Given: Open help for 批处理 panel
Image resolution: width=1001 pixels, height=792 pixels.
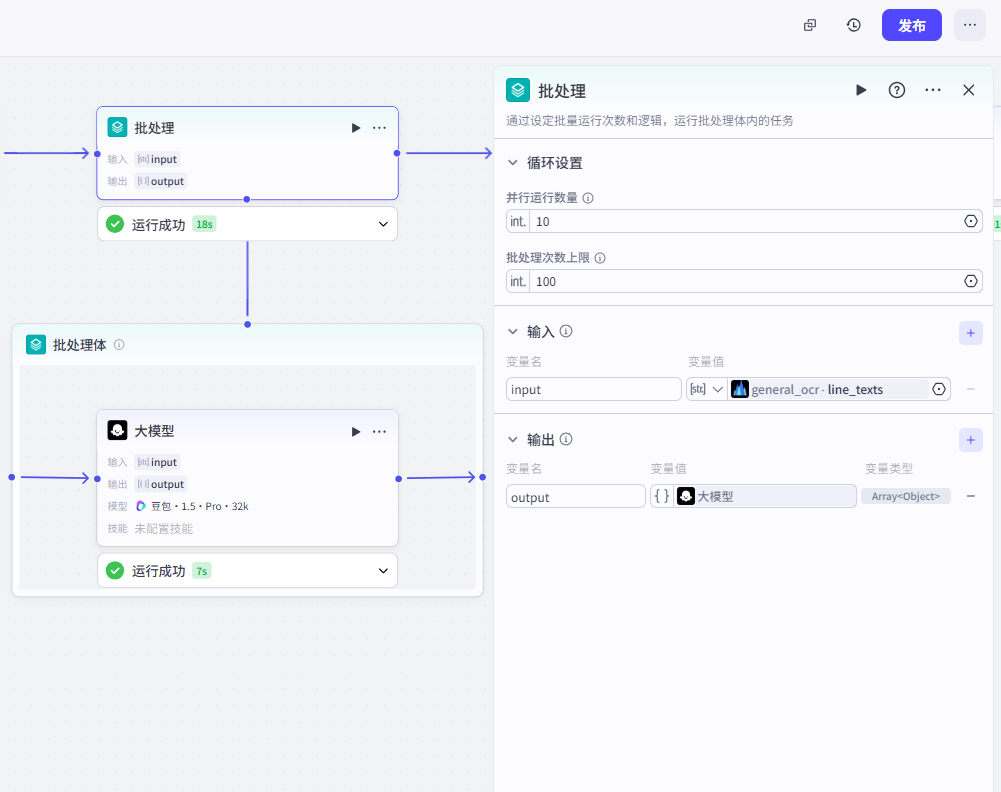Looking at the screenshot, I should (897, 90).
